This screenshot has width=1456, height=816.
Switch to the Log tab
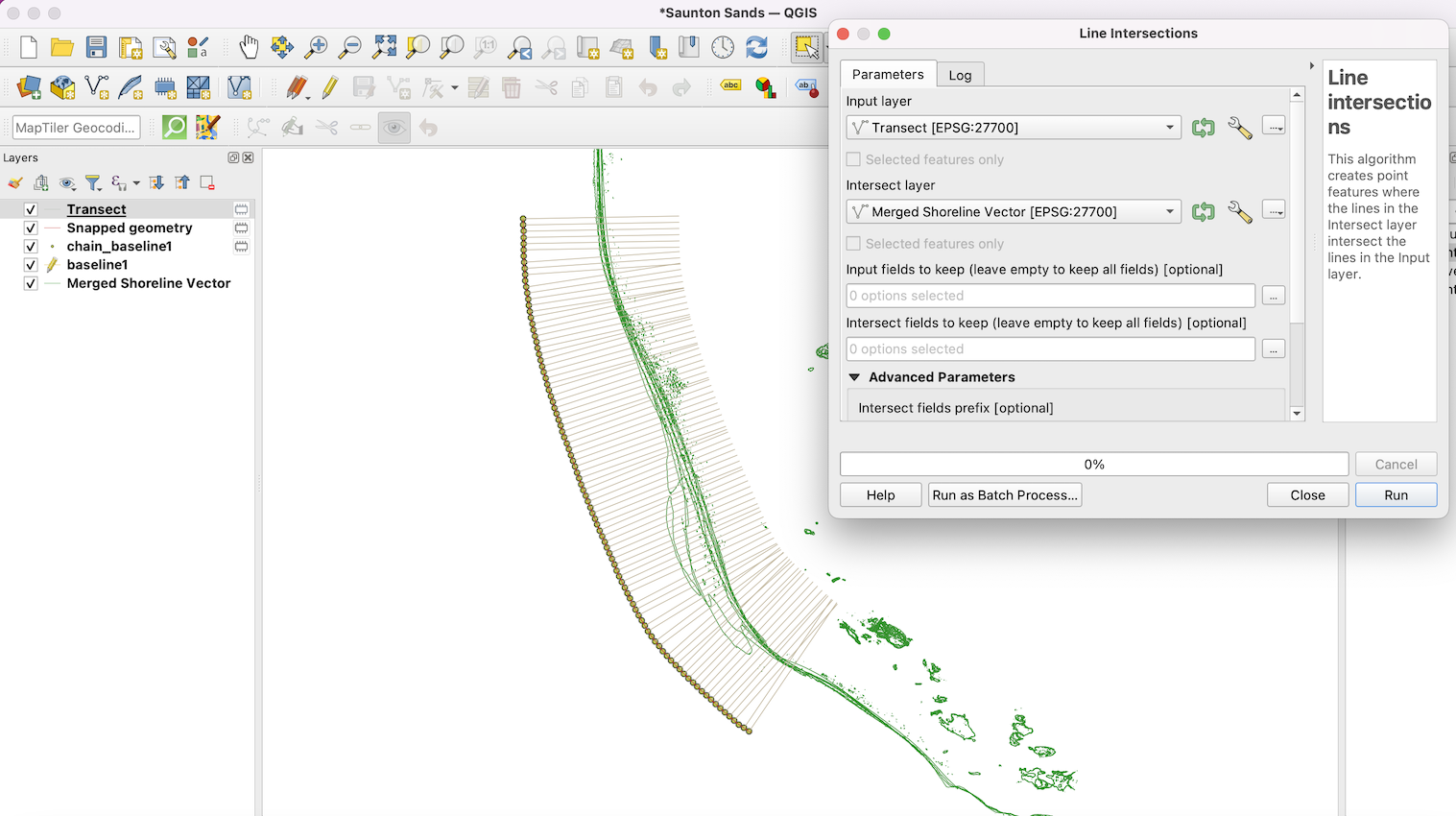(x=960, y=75)
